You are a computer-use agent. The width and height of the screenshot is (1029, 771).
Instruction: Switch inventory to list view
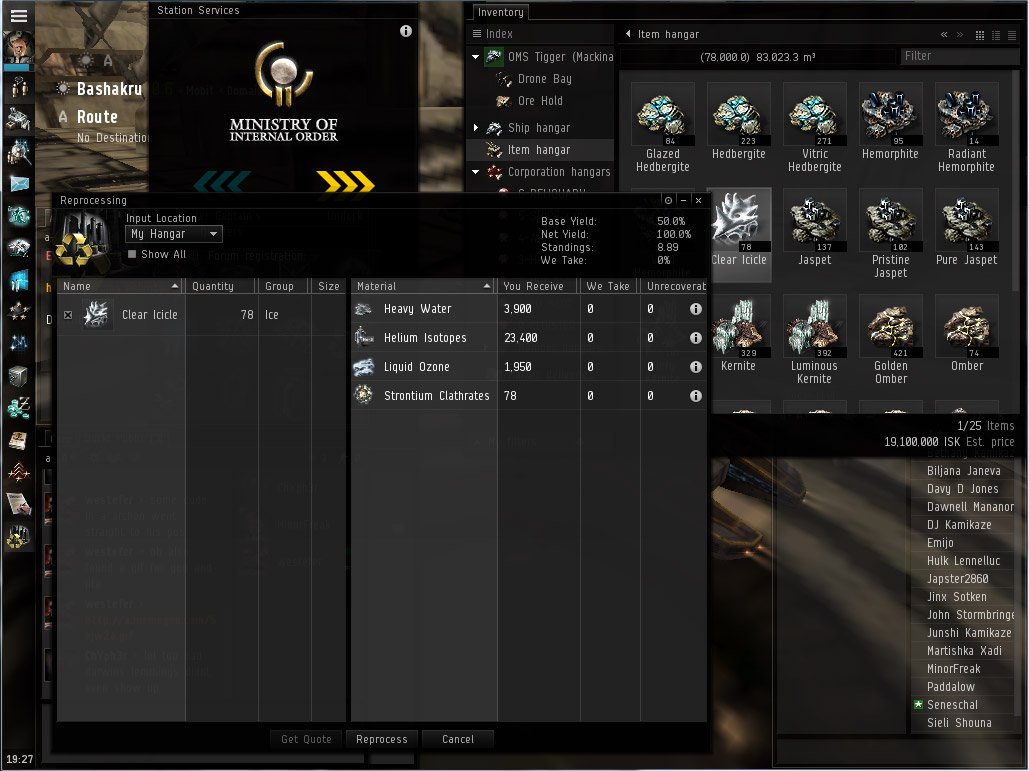tap(1011, 35)
